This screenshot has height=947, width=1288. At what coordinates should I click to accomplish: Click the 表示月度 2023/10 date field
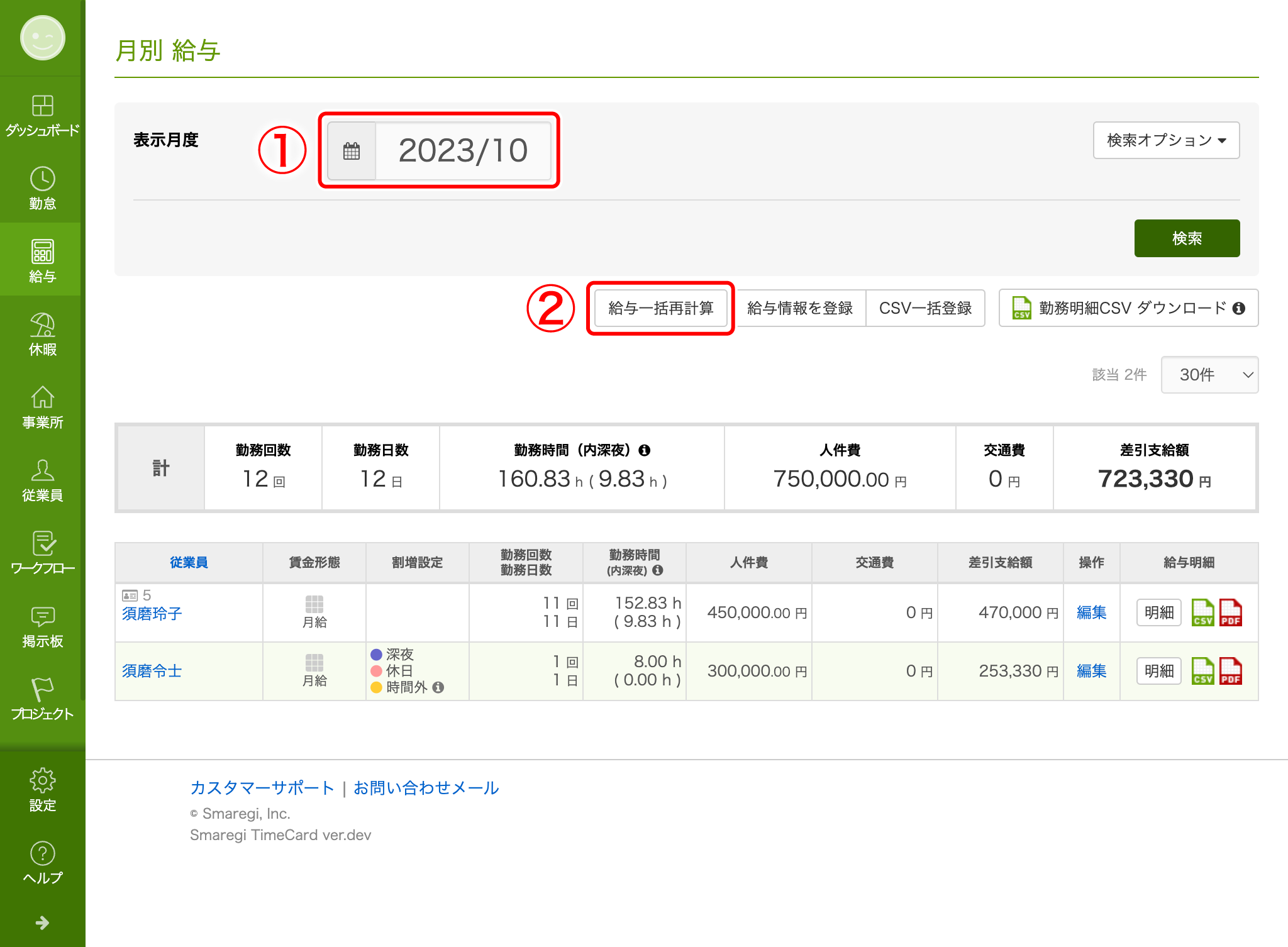(x=463, y=151)
